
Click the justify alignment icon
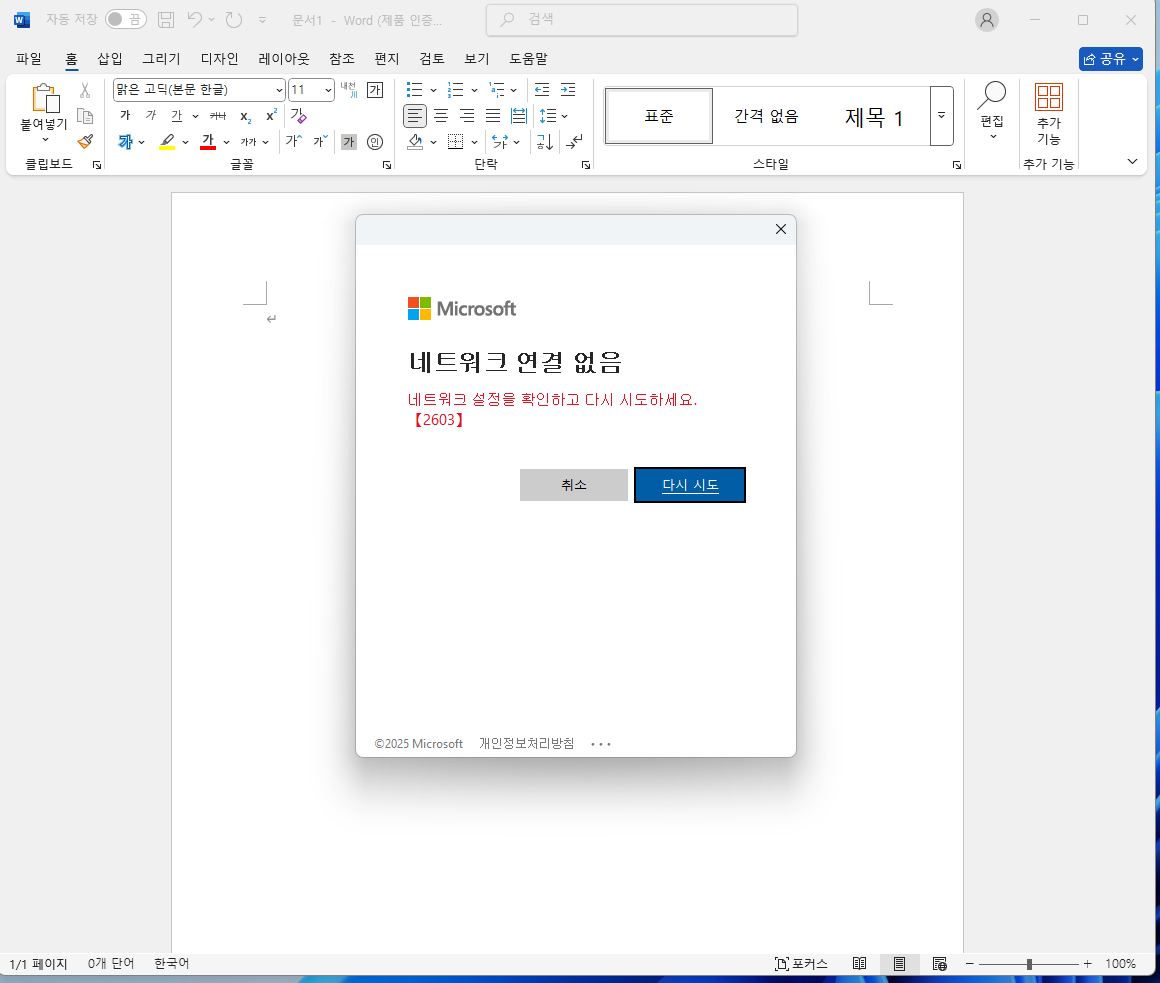(x=493, y=115)
